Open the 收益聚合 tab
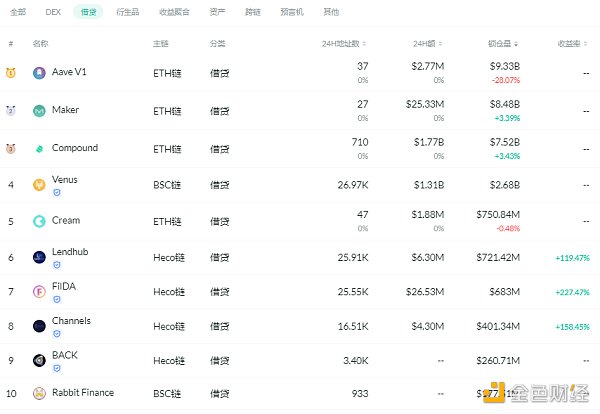 (174, 12)
